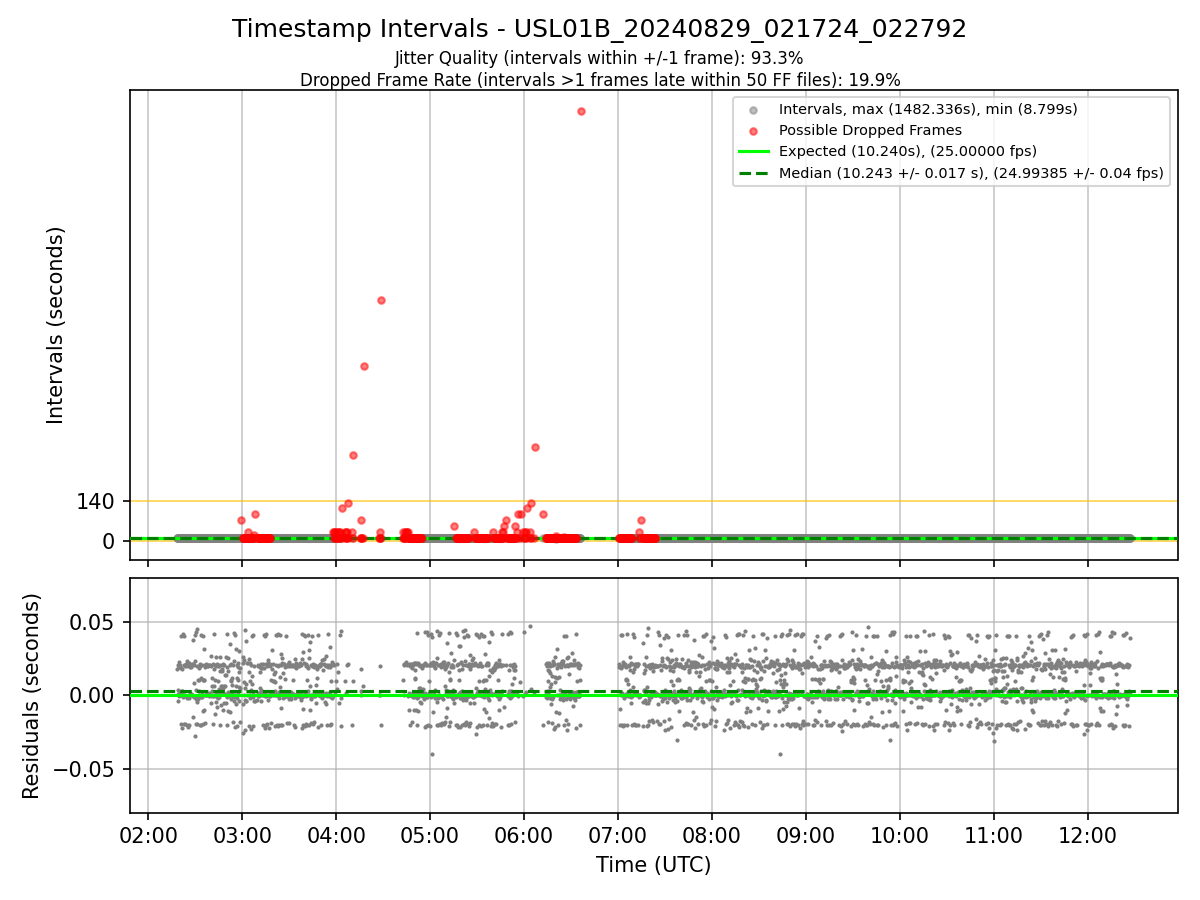Click the 03:00 time tick label
1200x900 pixels.
click(242, 834)
